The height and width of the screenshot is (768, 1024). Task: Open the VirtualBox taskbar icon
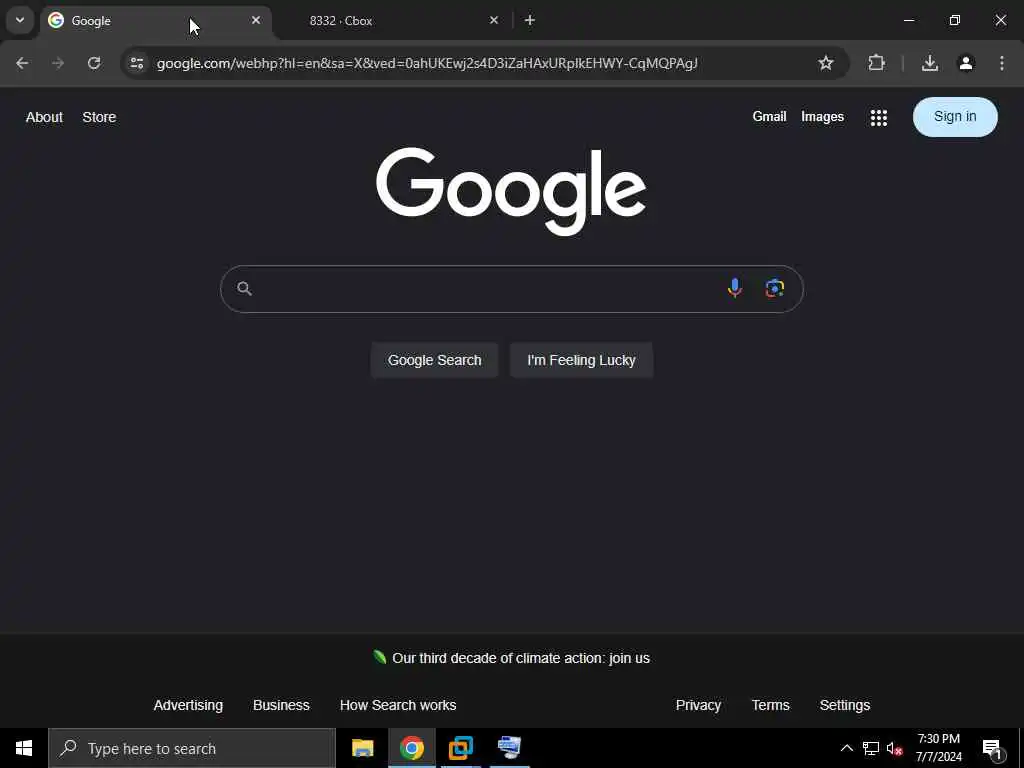(x=460, y=748)
